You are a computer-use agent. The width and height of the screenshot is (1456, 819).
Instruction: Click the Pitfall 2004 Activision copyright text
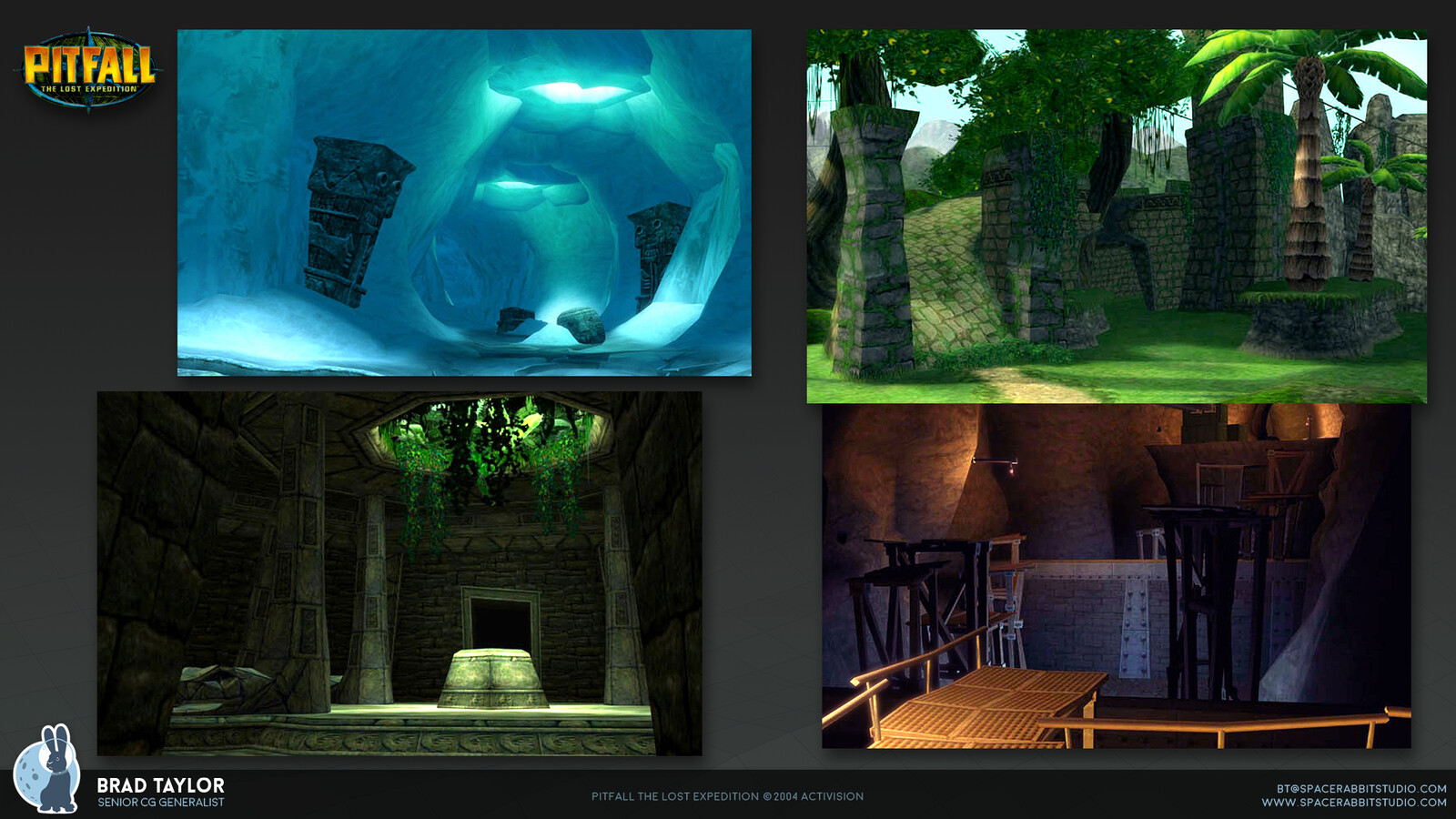(728, 796)
